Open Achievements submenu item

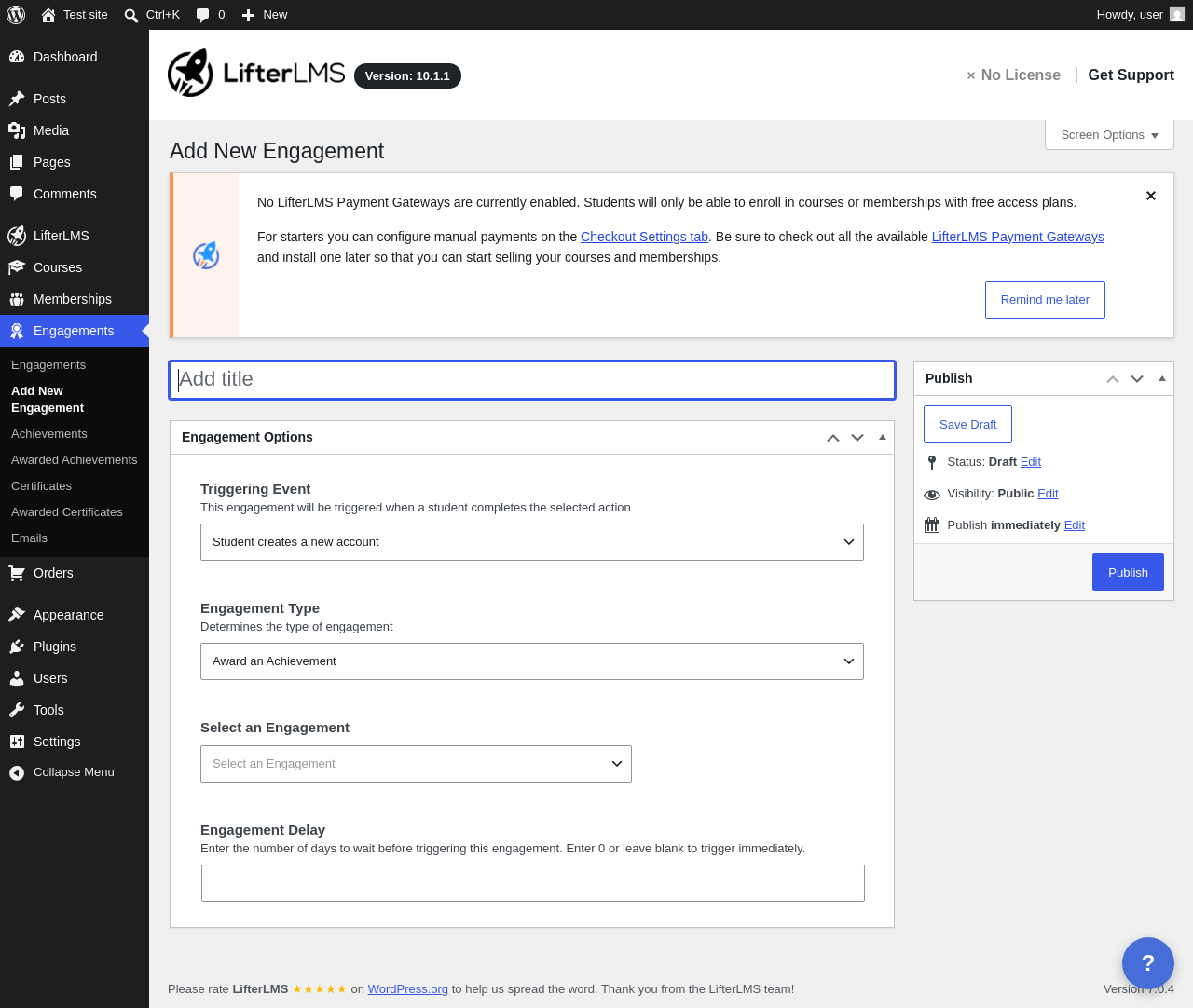coord(49,434)
